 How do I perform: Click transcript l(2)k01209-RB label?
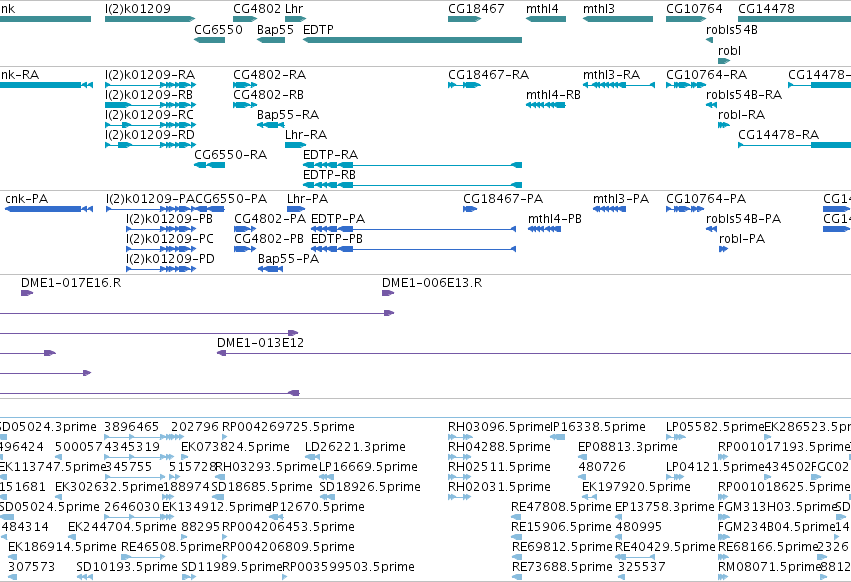149,94
